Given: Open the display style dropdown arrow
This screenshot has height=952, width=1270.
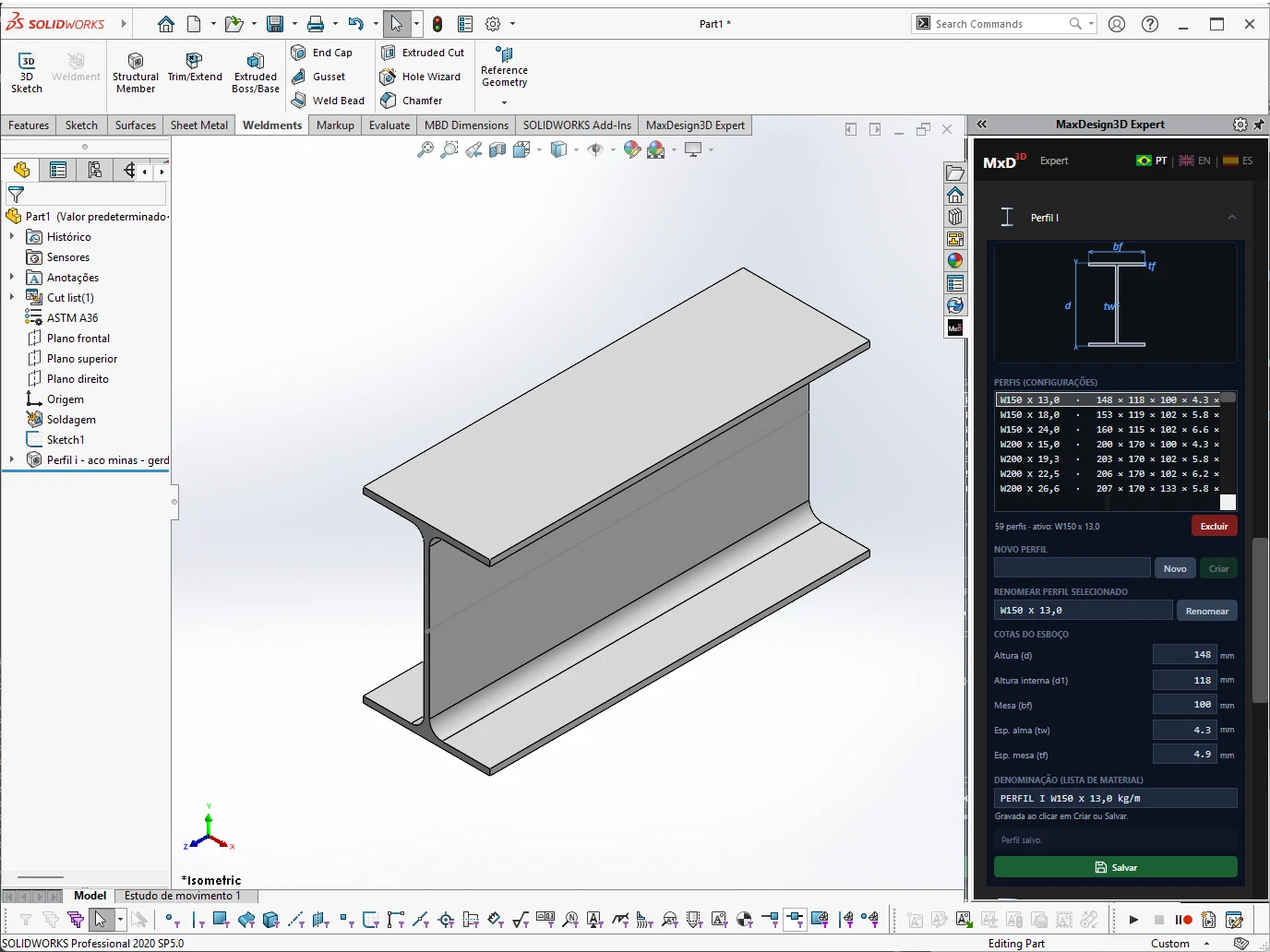Looking at the screenshot, I should pyautogui.click(x=576, y=149).
